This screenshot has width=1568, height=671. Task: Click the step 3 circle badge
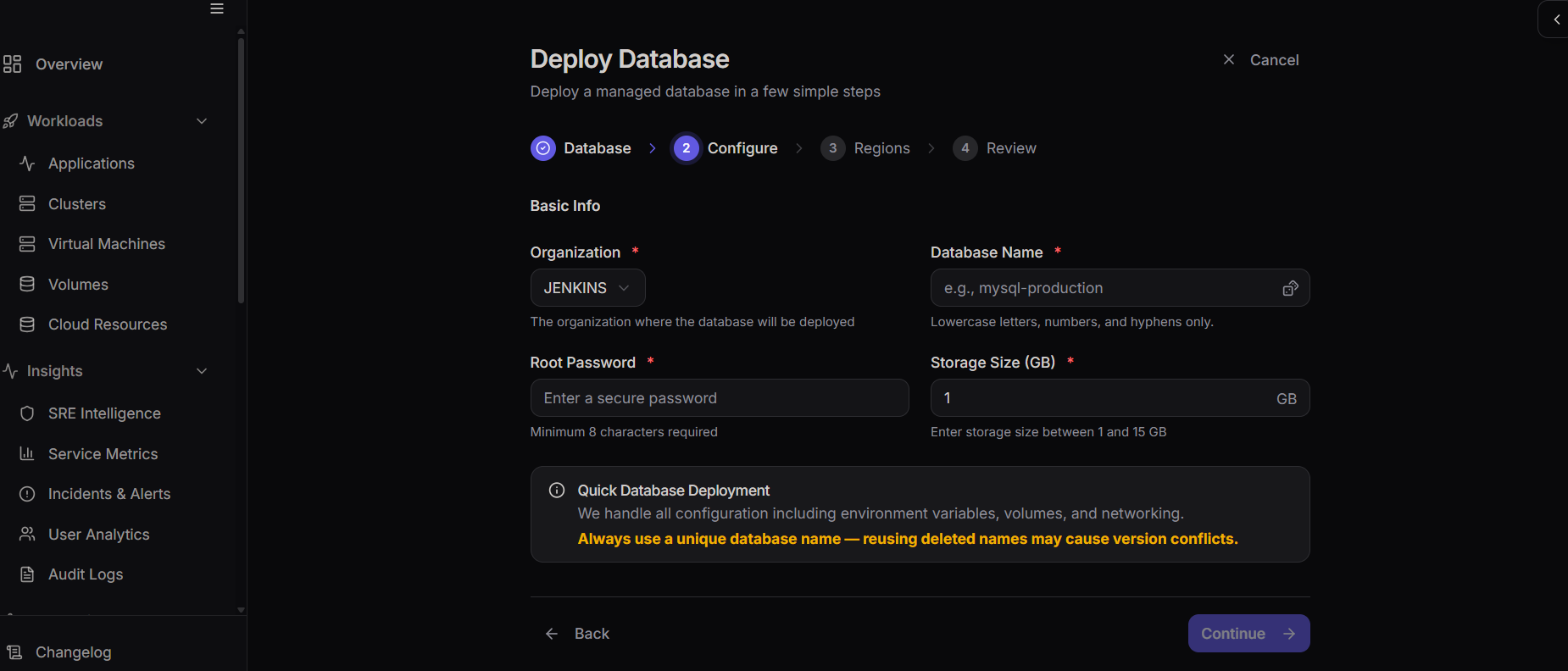tap(833, 148)
